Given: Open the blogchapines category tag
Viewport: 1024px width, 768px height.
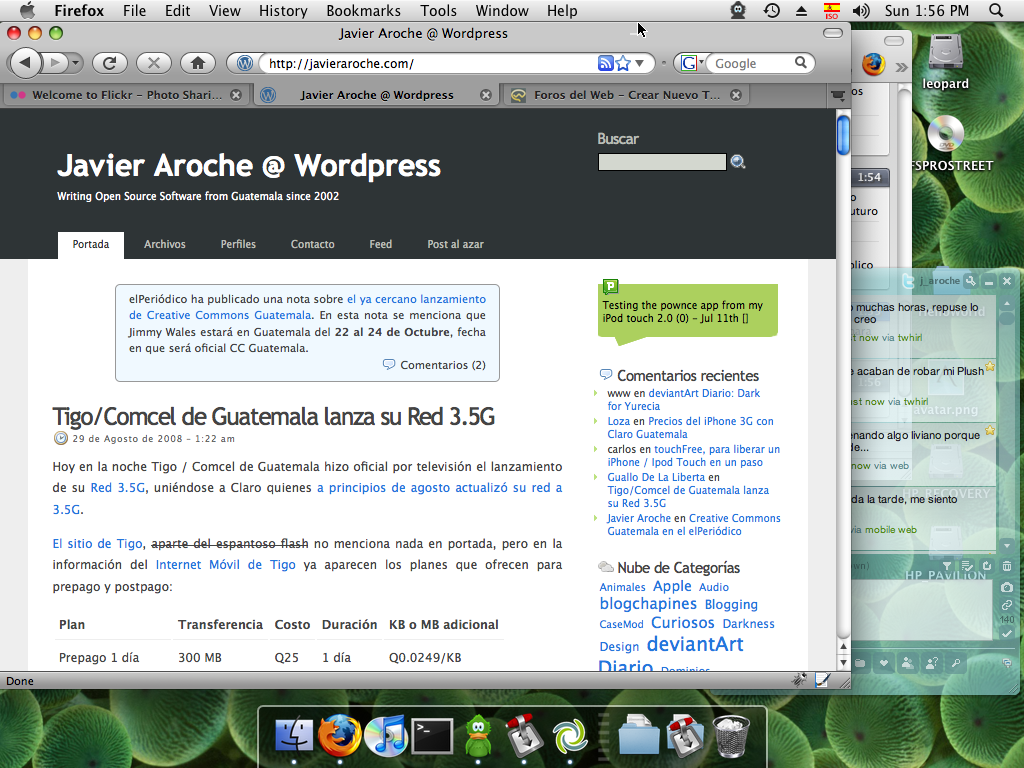Looking at the screenshot, I should click(x=648, y=603).
